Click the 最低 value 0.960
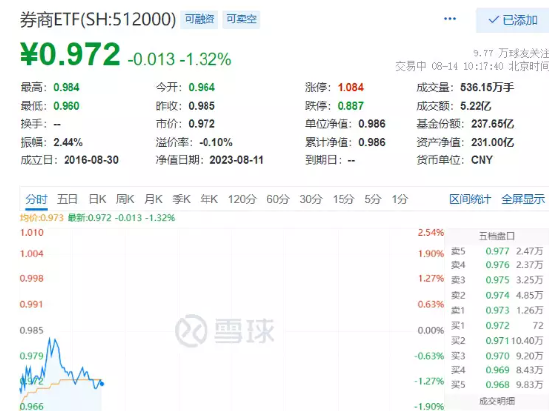This screenshot has height=412, width=550. pyautogui.click(x=66, y=106)
